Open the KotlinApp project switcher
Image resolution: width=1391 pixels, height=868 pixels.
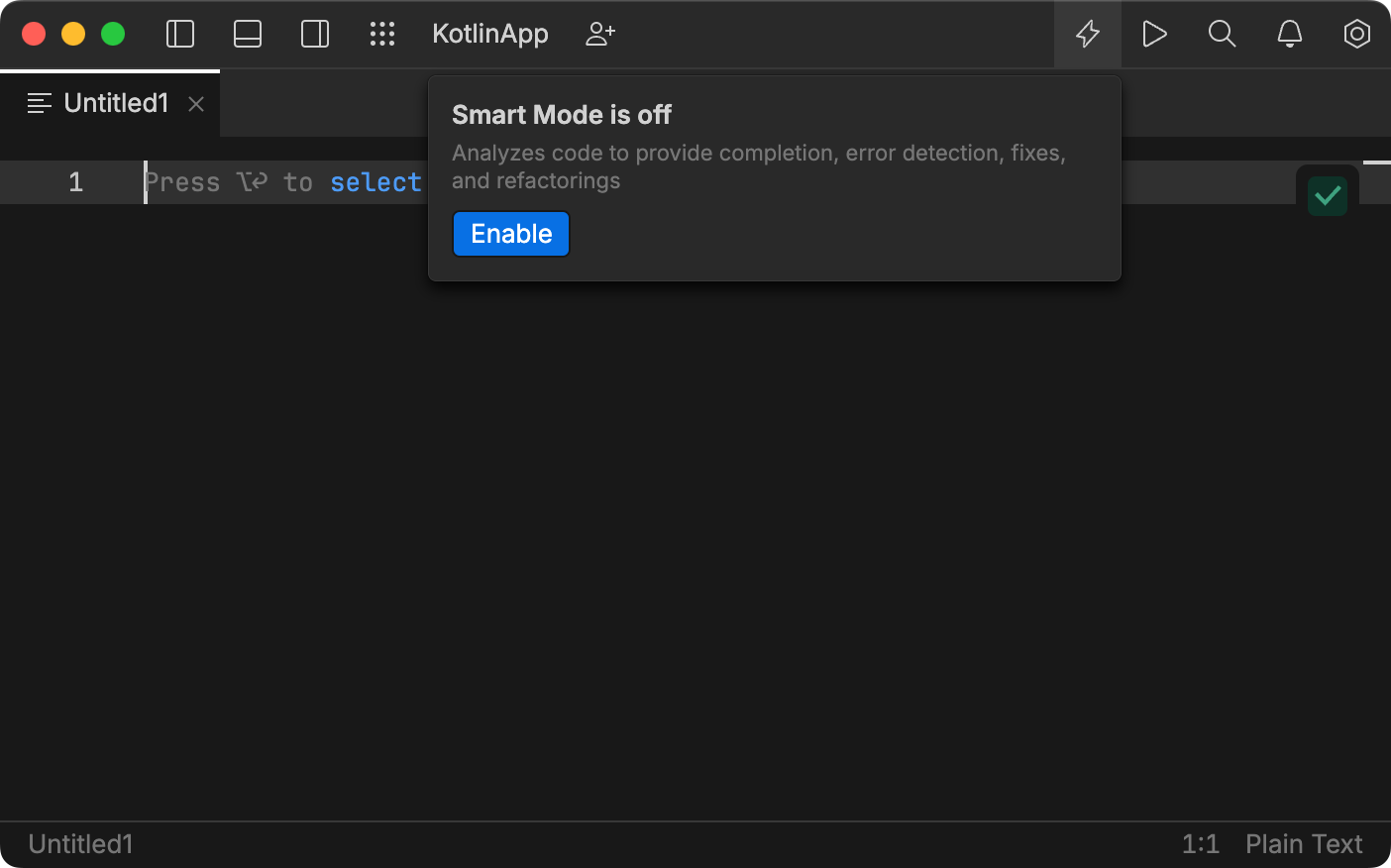pyautogui.click(x=489, y=34)
